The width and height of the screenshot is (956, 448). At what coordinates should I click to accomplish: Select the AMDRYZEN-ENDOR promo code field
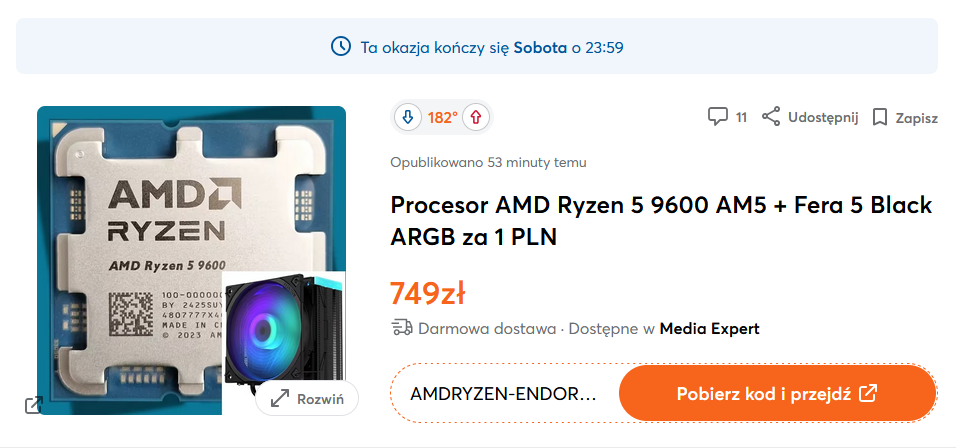point(504,393)
